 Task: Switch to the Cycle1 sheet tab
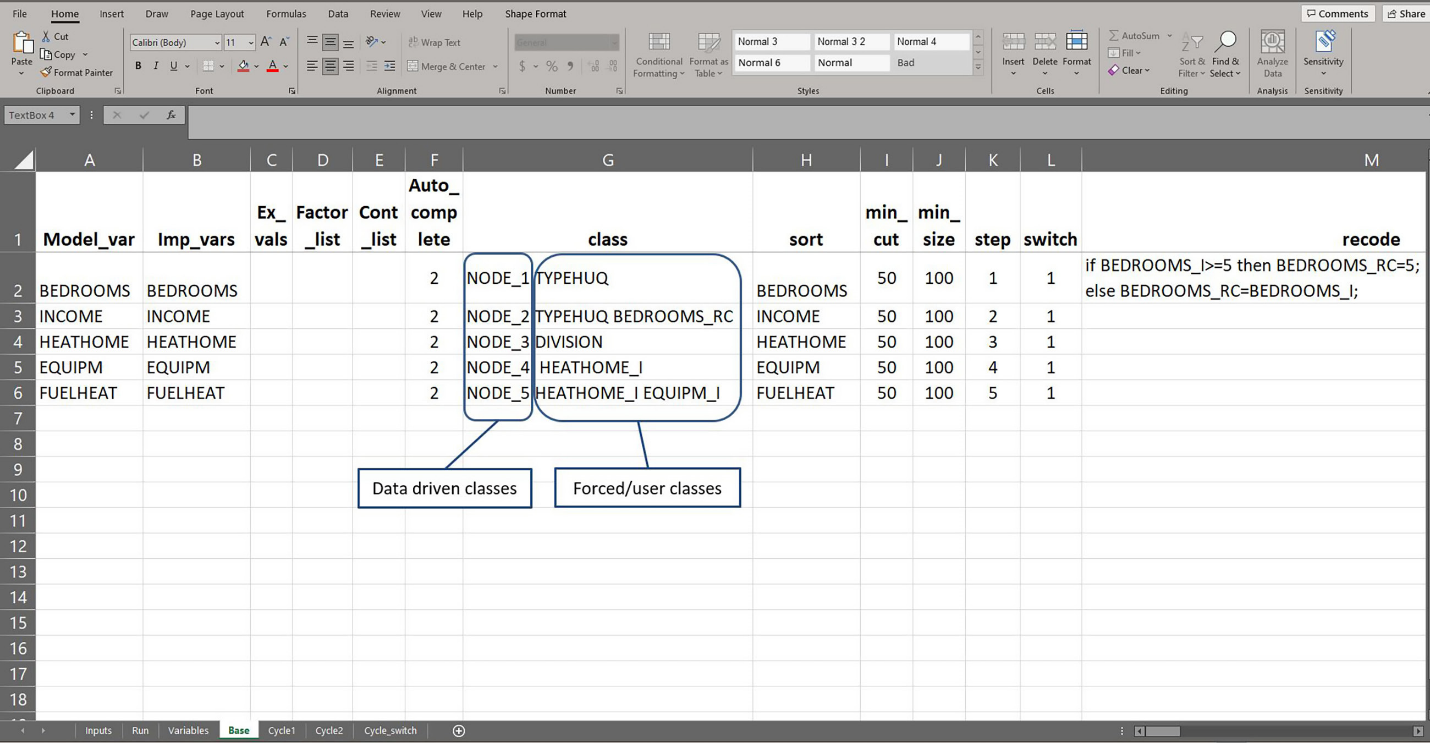click(281, 731)
